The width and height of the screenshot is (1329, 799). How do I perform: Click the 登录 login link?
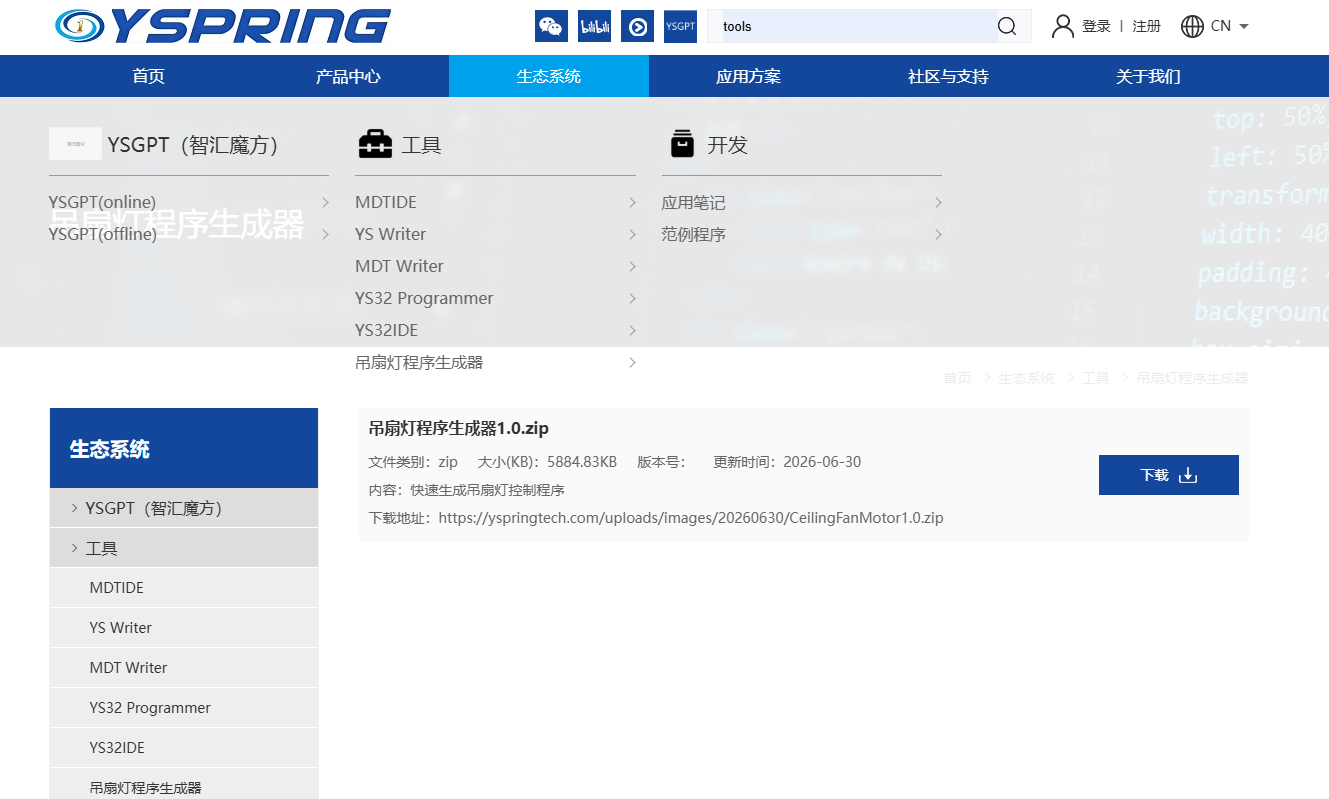1096,26
